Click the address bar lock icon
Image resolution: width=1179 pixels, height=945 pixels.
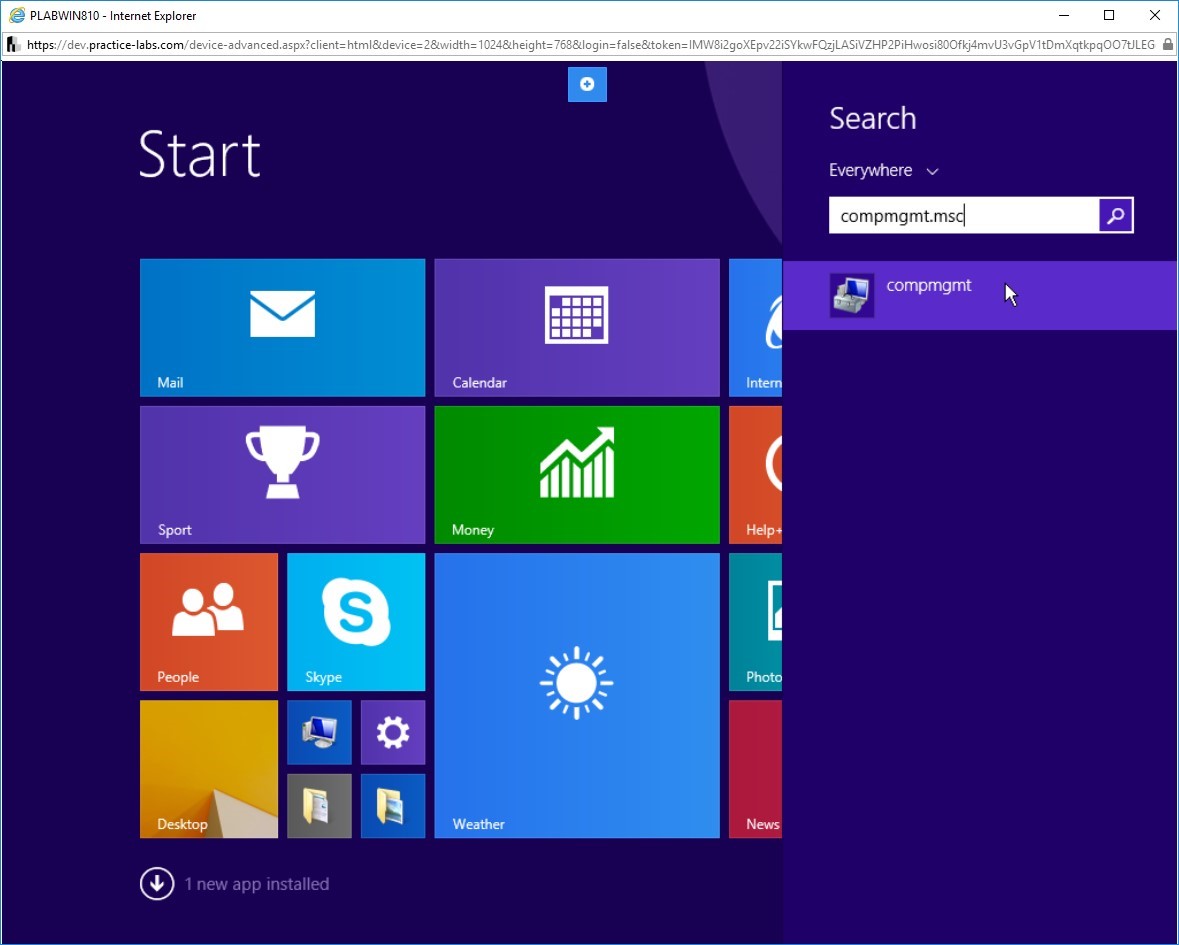pyautogui.click(x=1168, y=44)
